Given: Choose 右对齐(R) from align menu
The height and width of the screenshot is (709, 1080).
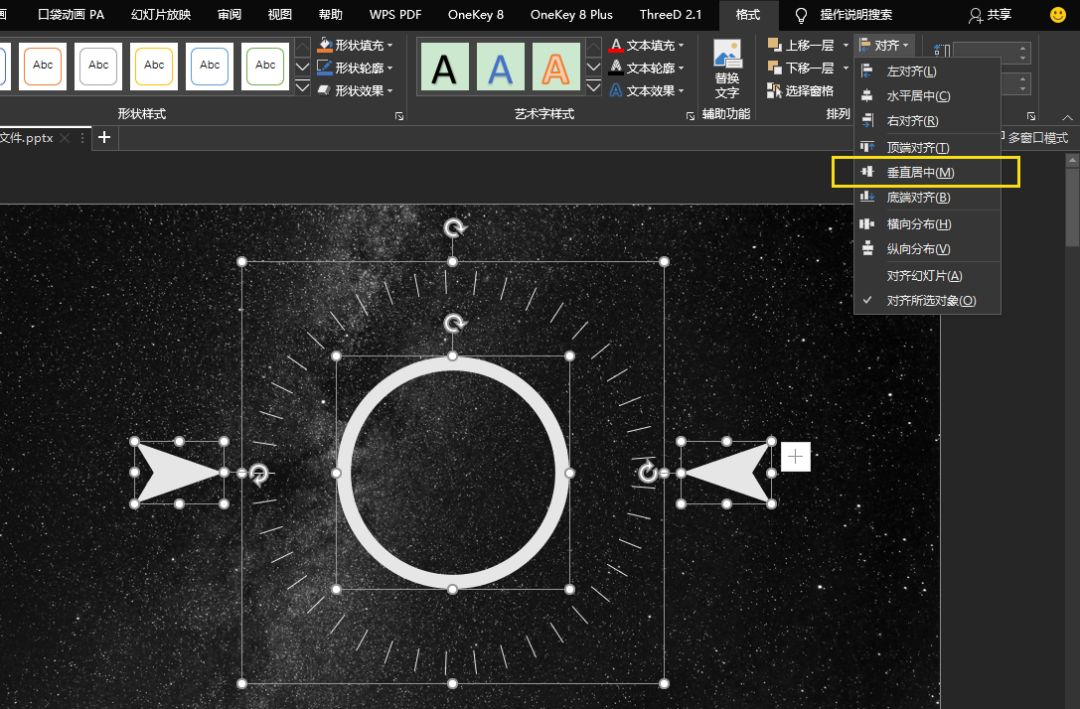Looking at the screenshot, I should (927, 121).
